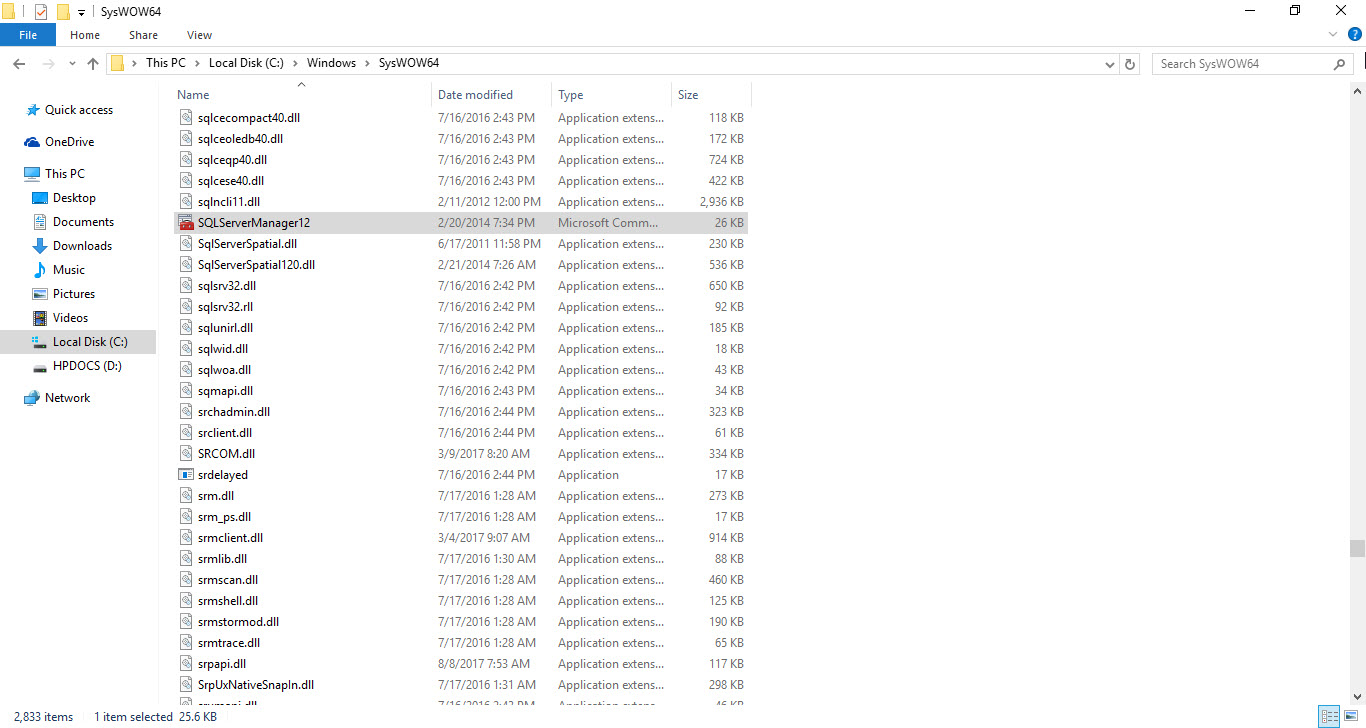Open the File menu tab
Screen dimensions: 1366x728
click(28, 35)
